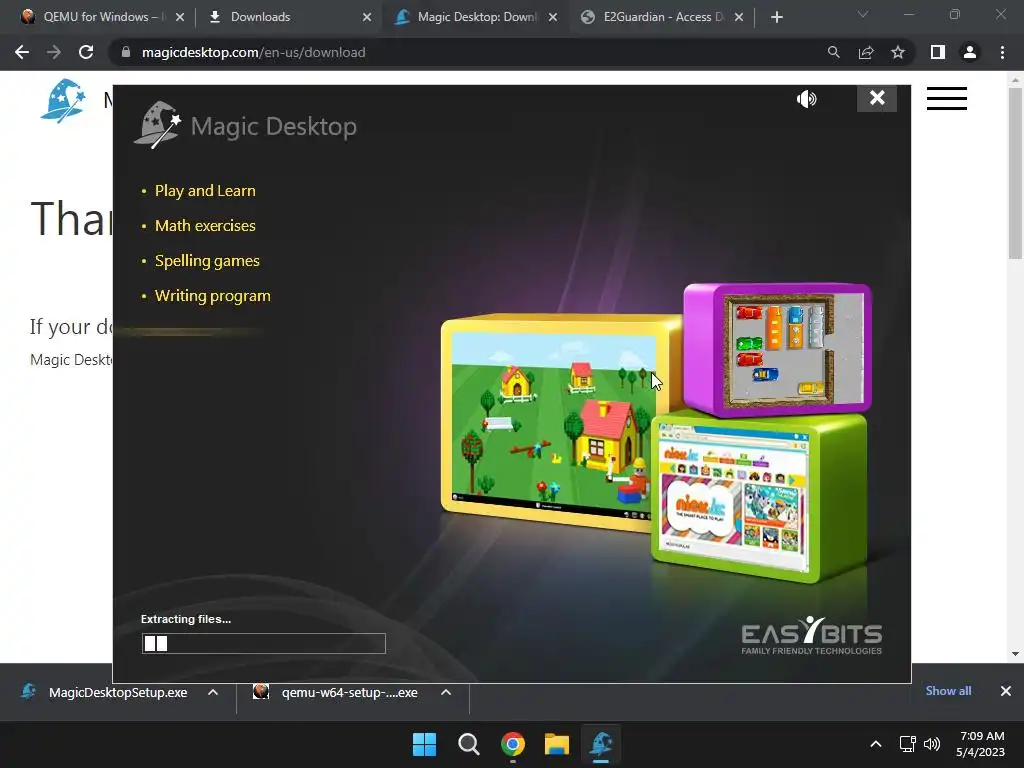Image resolution: width=1024 pixels, height=768 pixels.
Task: Open the zoom magnifier in address bar
Action: (x=833, y=52)
